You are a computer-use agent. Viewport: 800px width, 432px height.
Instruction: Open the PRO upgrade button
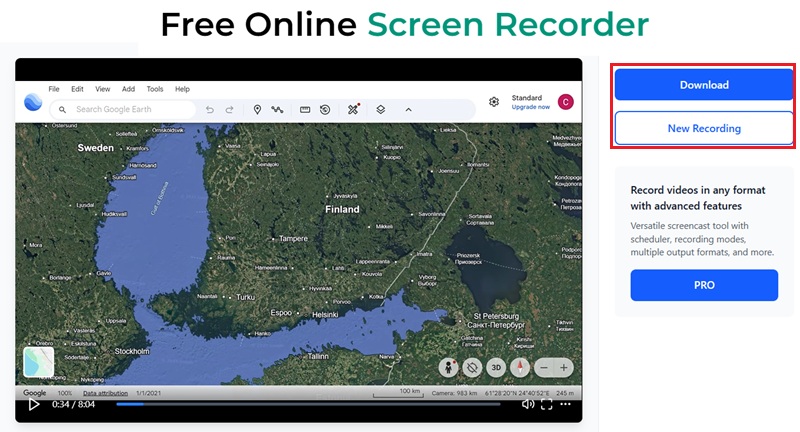click(704, 285)
